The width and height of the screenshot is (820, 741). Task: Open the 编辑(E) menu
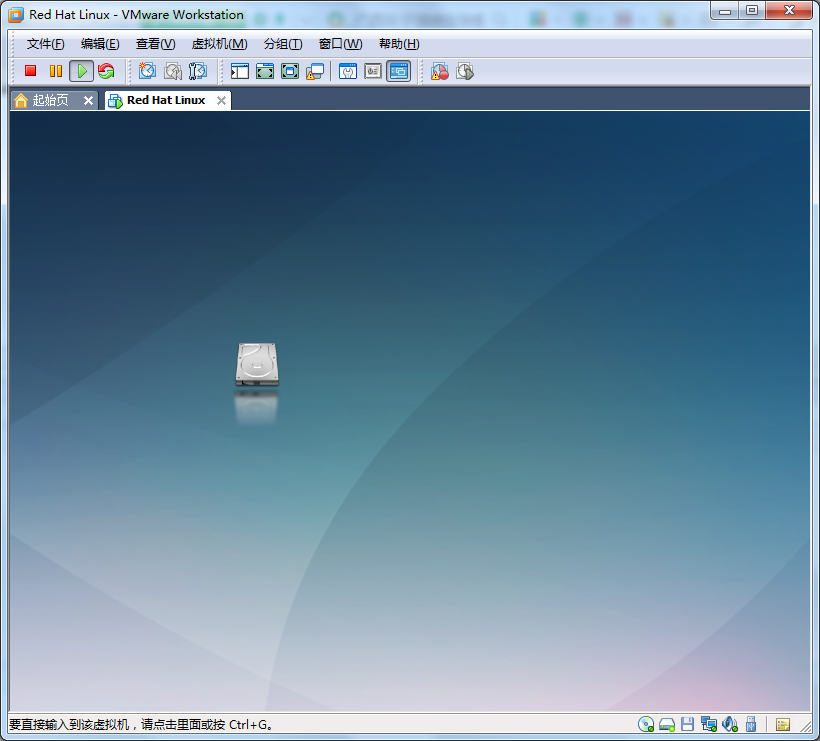100,44
